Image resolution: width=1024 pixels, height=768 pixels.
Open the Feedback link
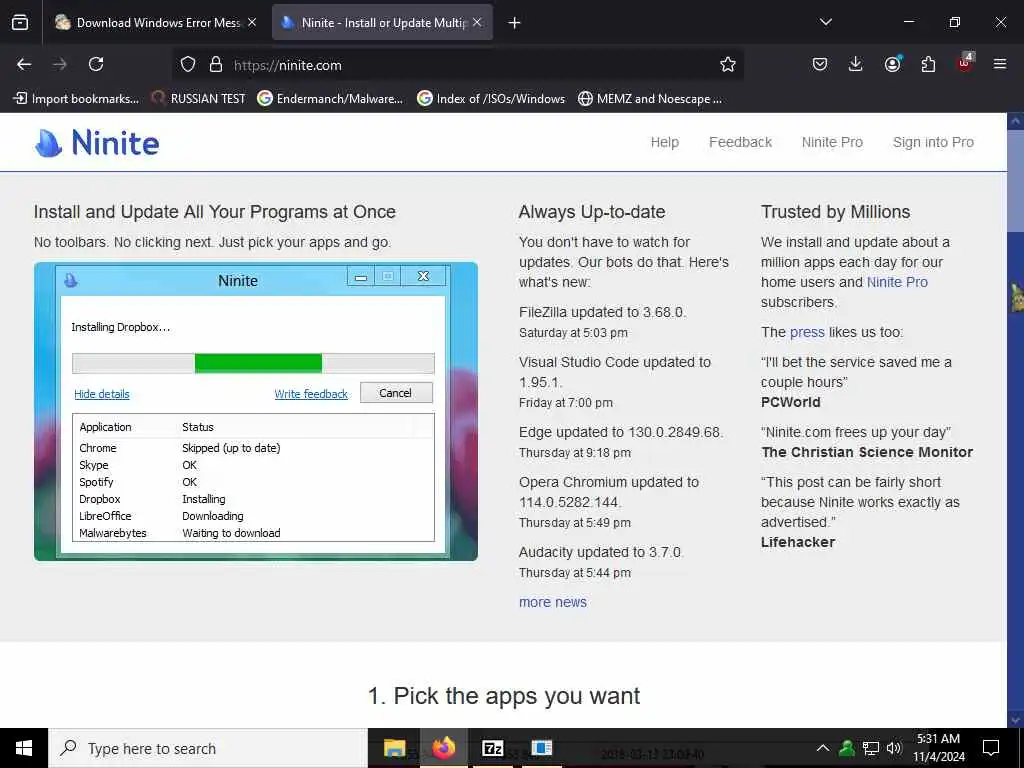click(x=741, y=142)
